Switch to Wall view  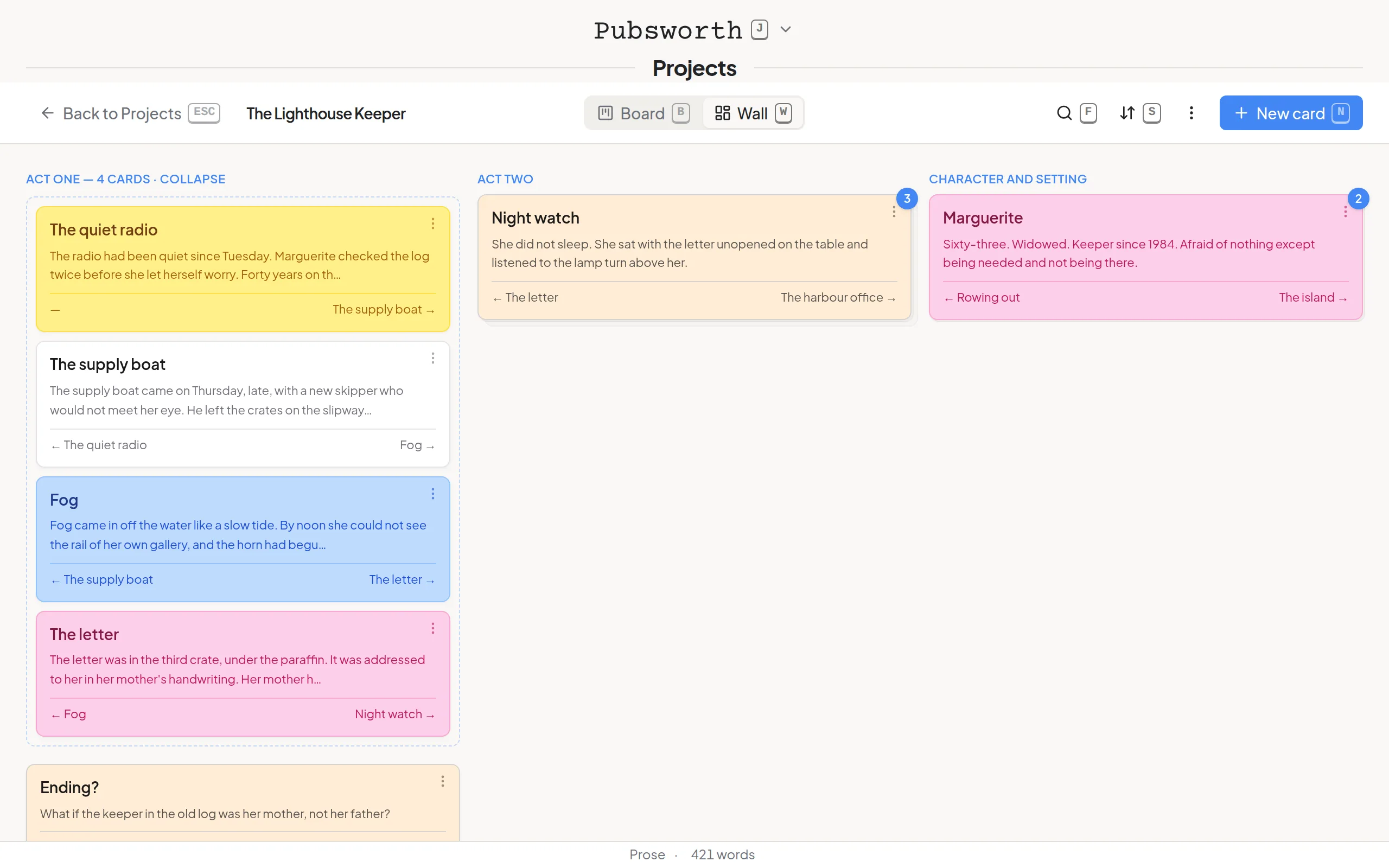[753, 113]
